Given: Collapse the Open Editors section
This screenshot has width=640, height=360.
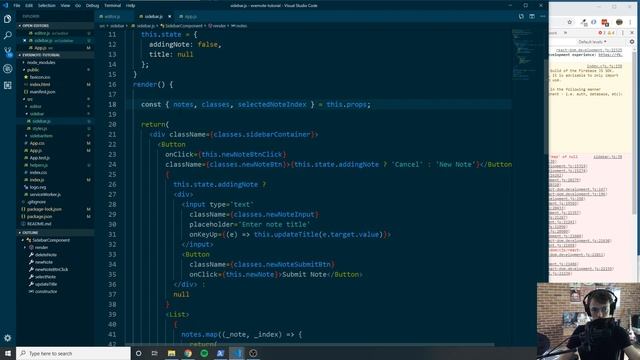Looking at the screenshot, I should 55,25.
